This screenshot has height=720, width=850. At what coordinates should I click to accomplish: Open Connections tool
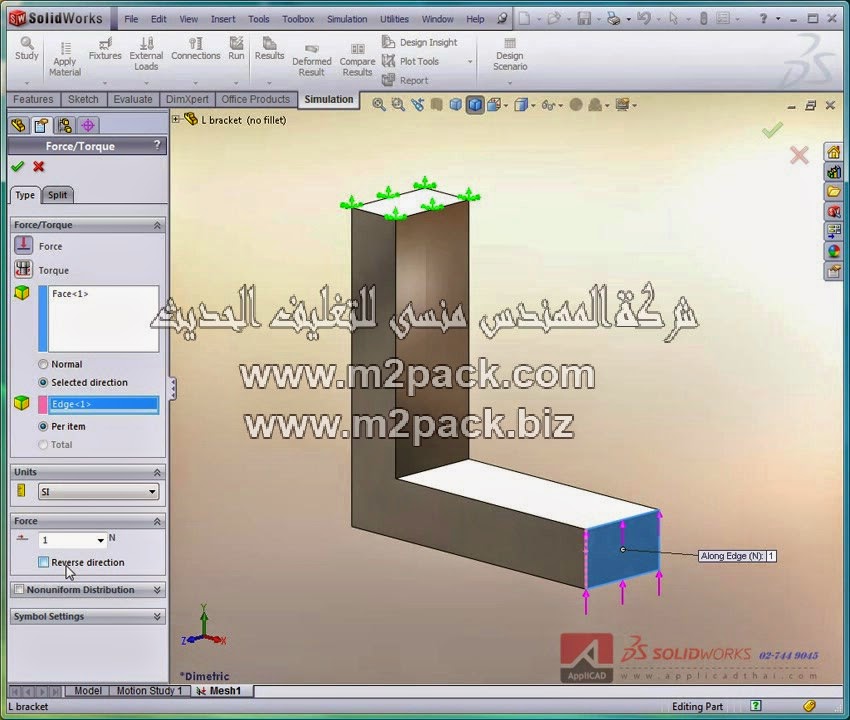196,49
